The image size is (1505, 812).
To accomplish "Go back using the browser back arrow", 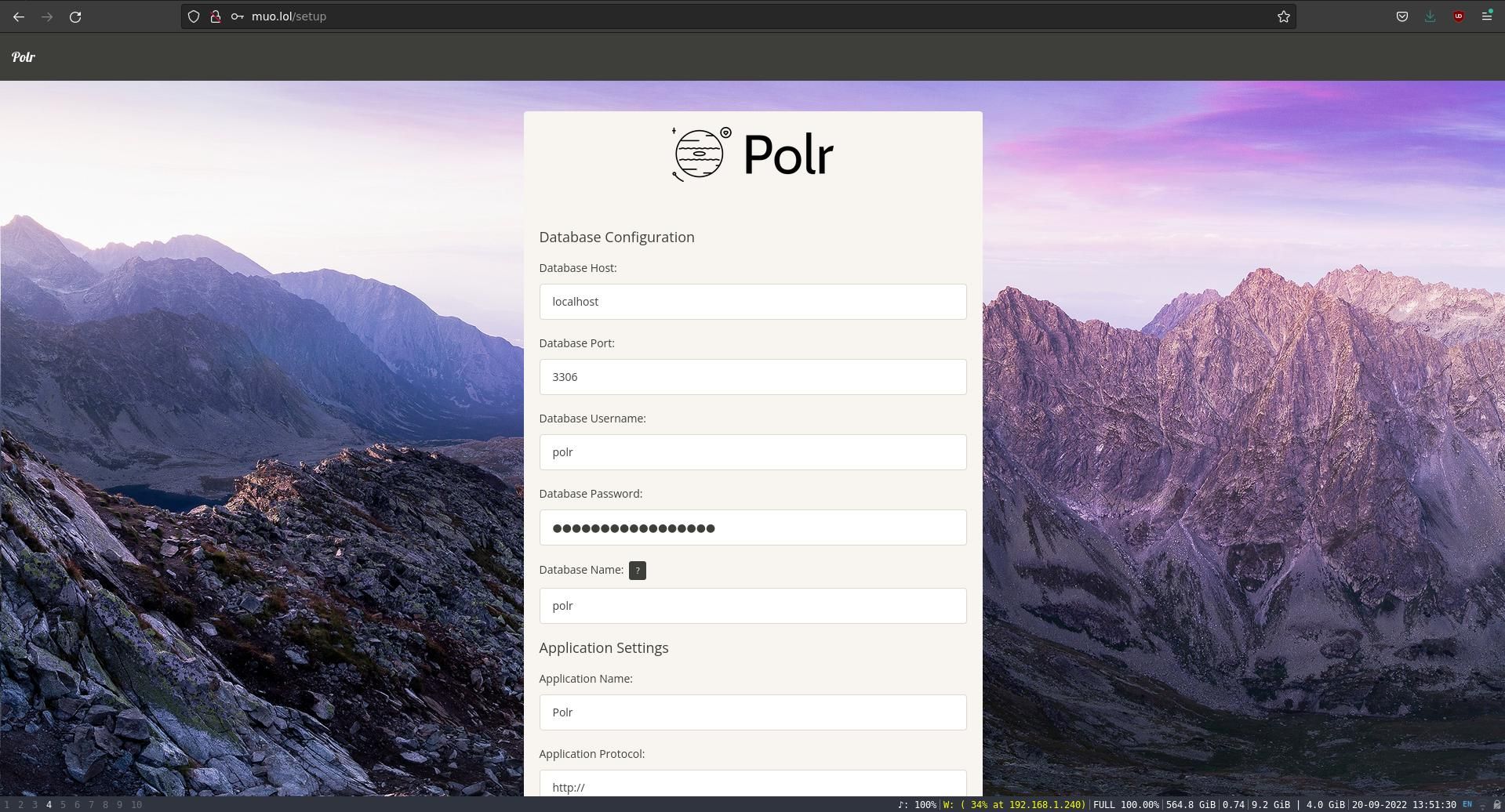I will click(19, 16).
